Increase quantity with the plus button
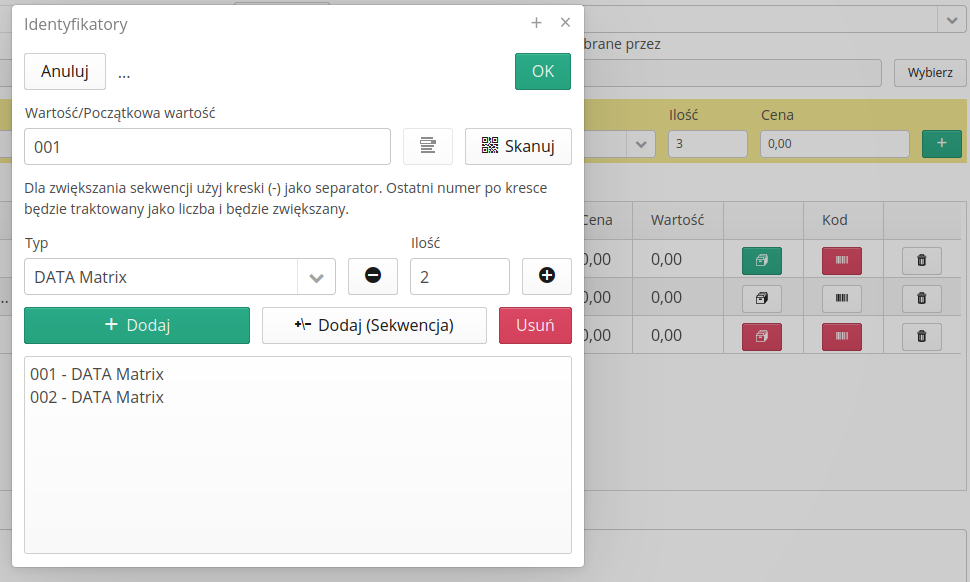Screen dimensions: 970x582 547,276
